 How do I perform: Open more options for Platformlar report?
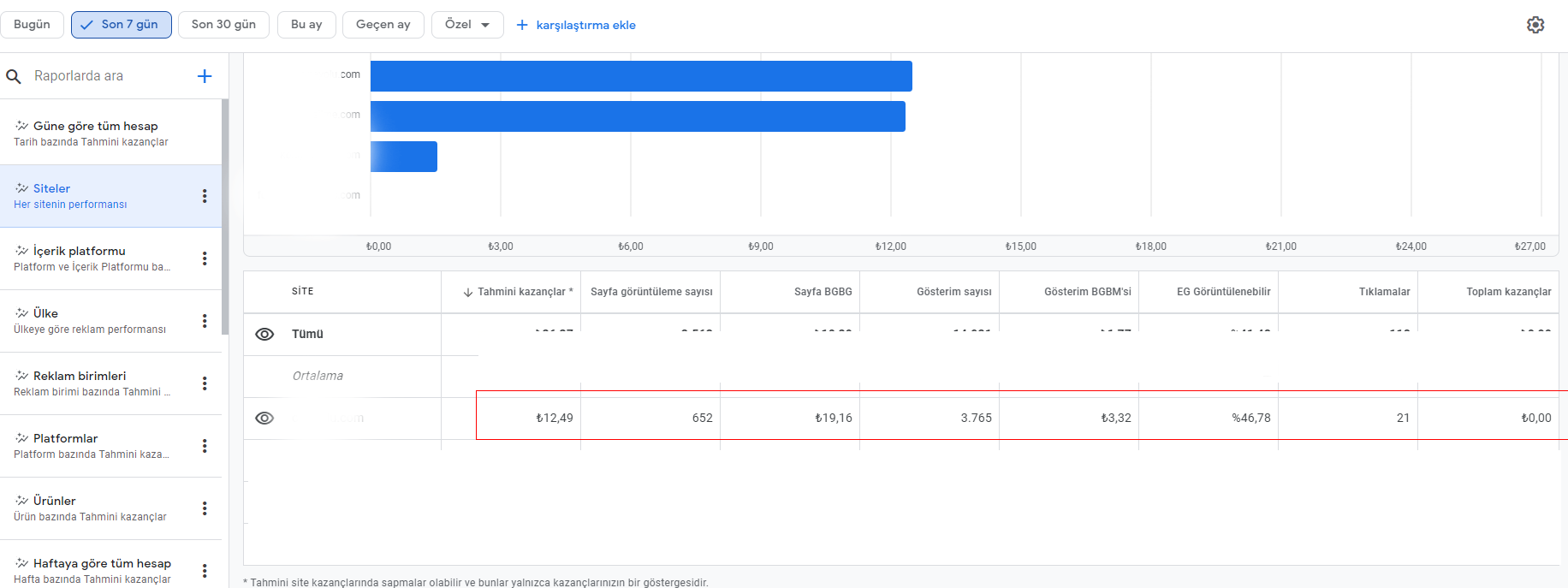205,446
